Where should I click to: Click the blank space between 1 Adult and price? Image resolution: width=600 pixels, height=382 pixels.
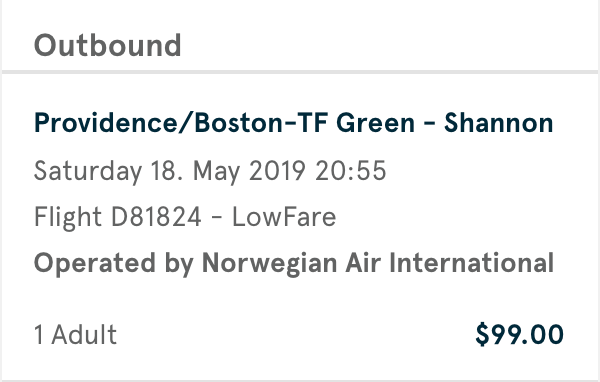coord(296,335)
